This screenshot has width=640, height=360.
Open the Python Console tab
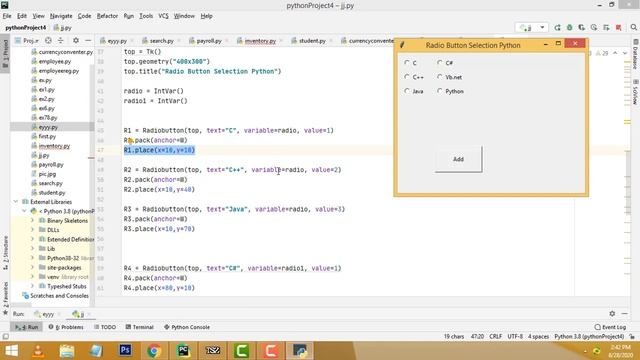tap(187, 327)
